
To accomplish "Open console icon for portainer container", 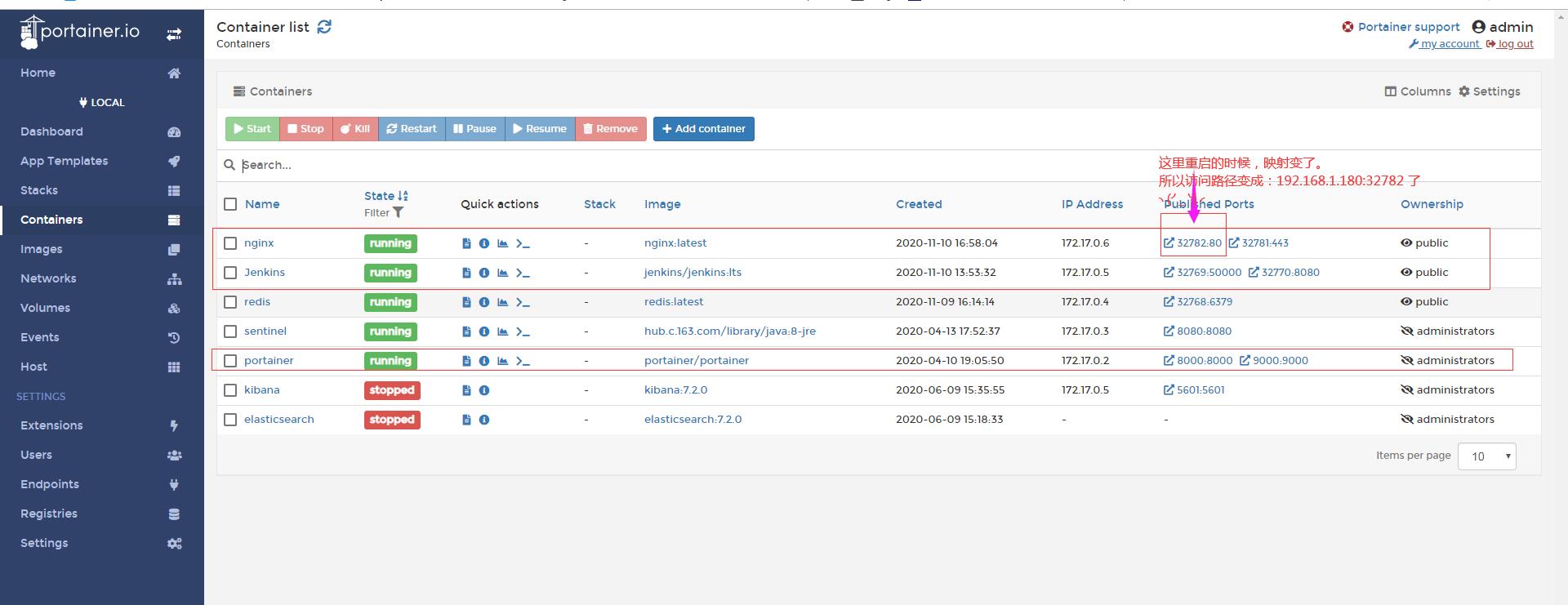I will (523, 361).
